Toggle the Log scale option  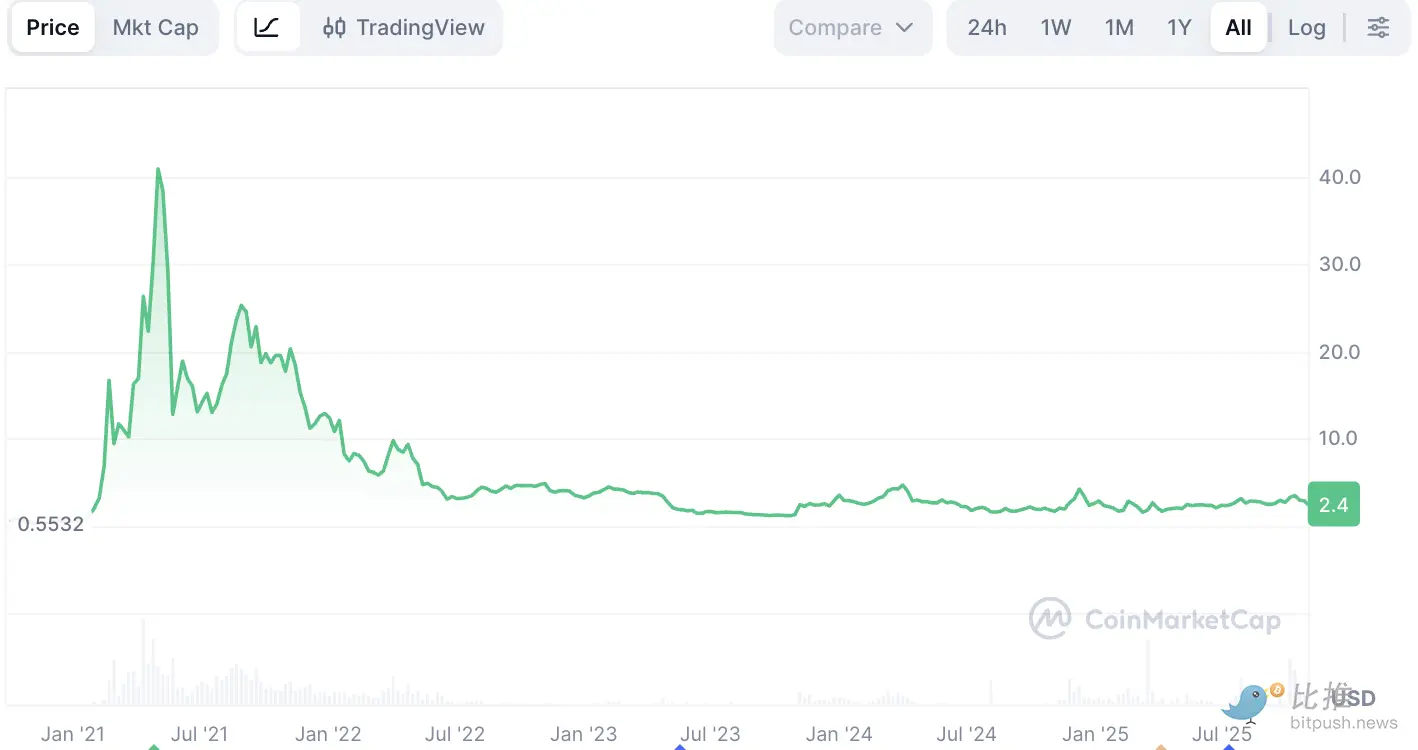click(x=1306, y=27)
